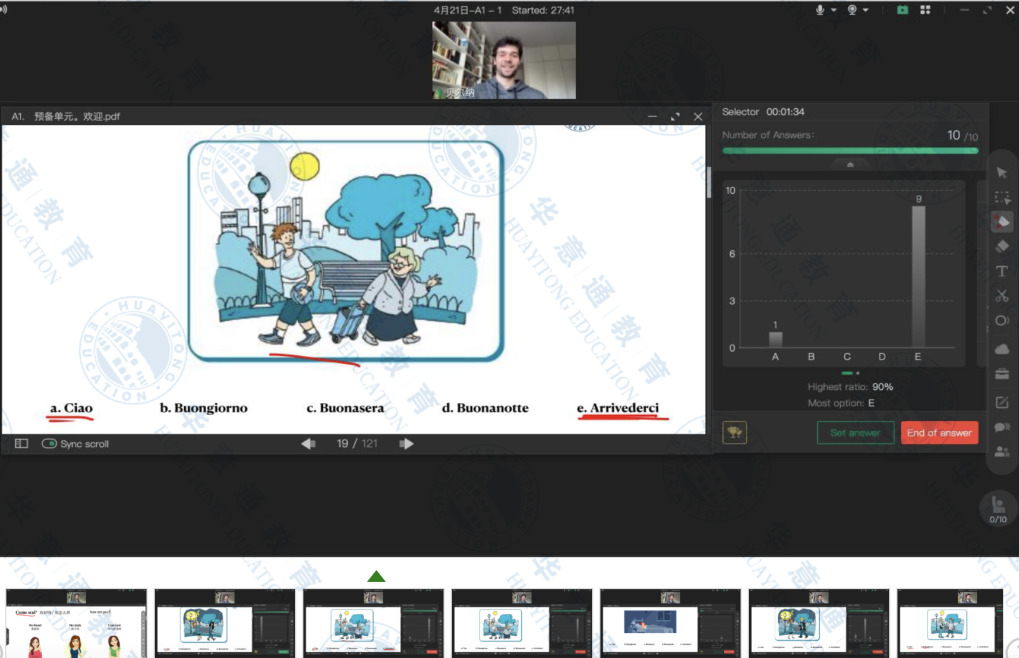The image size is (1019, 658).
Task: Open the microphone options dropdown arrow
Action: 834,10
